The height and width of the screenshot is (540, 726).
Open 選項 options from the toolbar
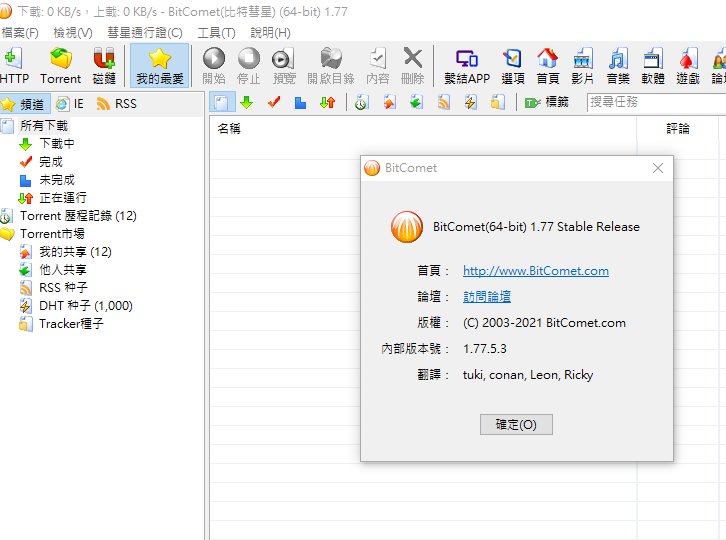[x=513, y=66]
